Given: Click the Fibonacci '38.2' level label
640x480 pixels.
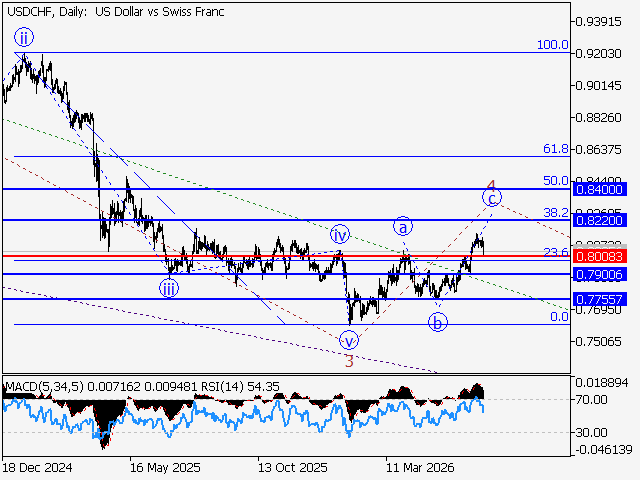Looking at the screenshot, I should point(556,212).
